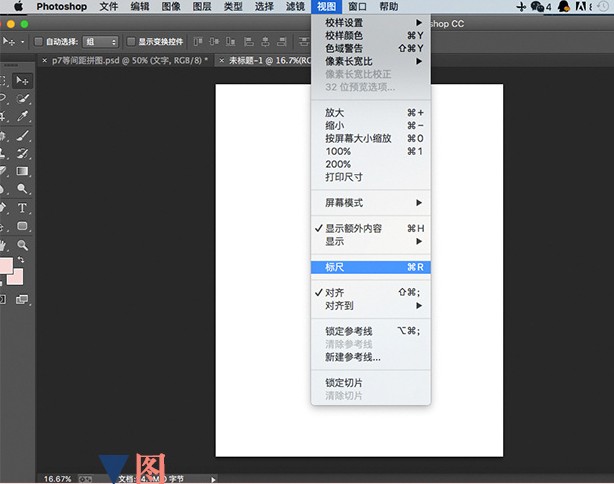Click the align vertical centers icon
This screenshot has width=614, height=484.
tap(214, 42)
